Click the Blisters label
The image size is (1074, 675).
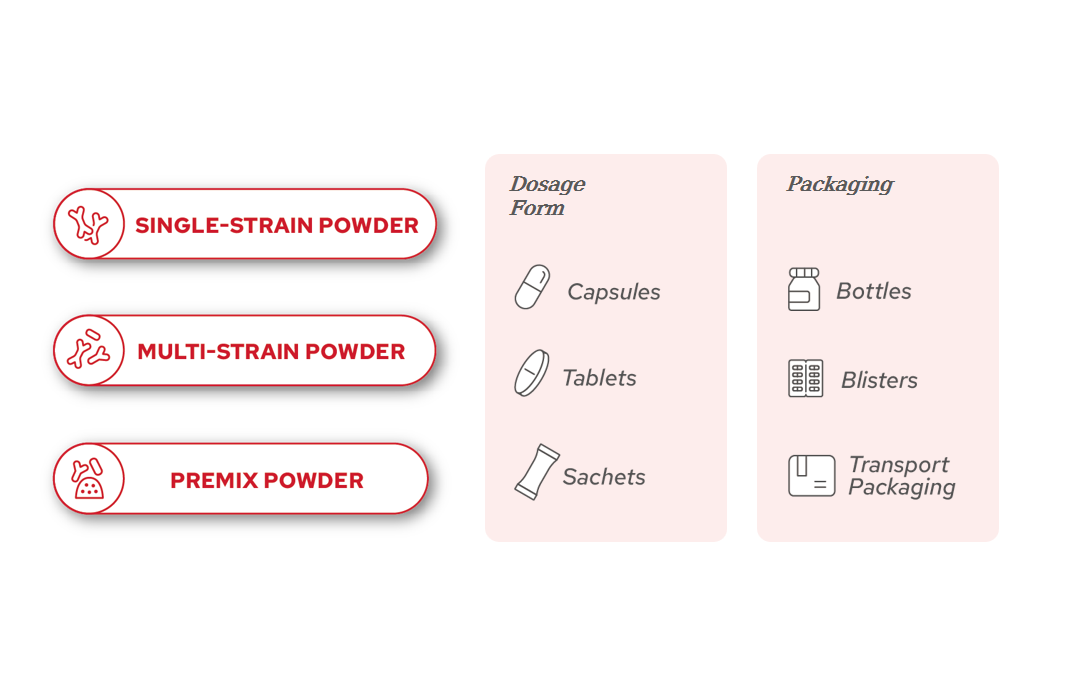pos(879,380)
